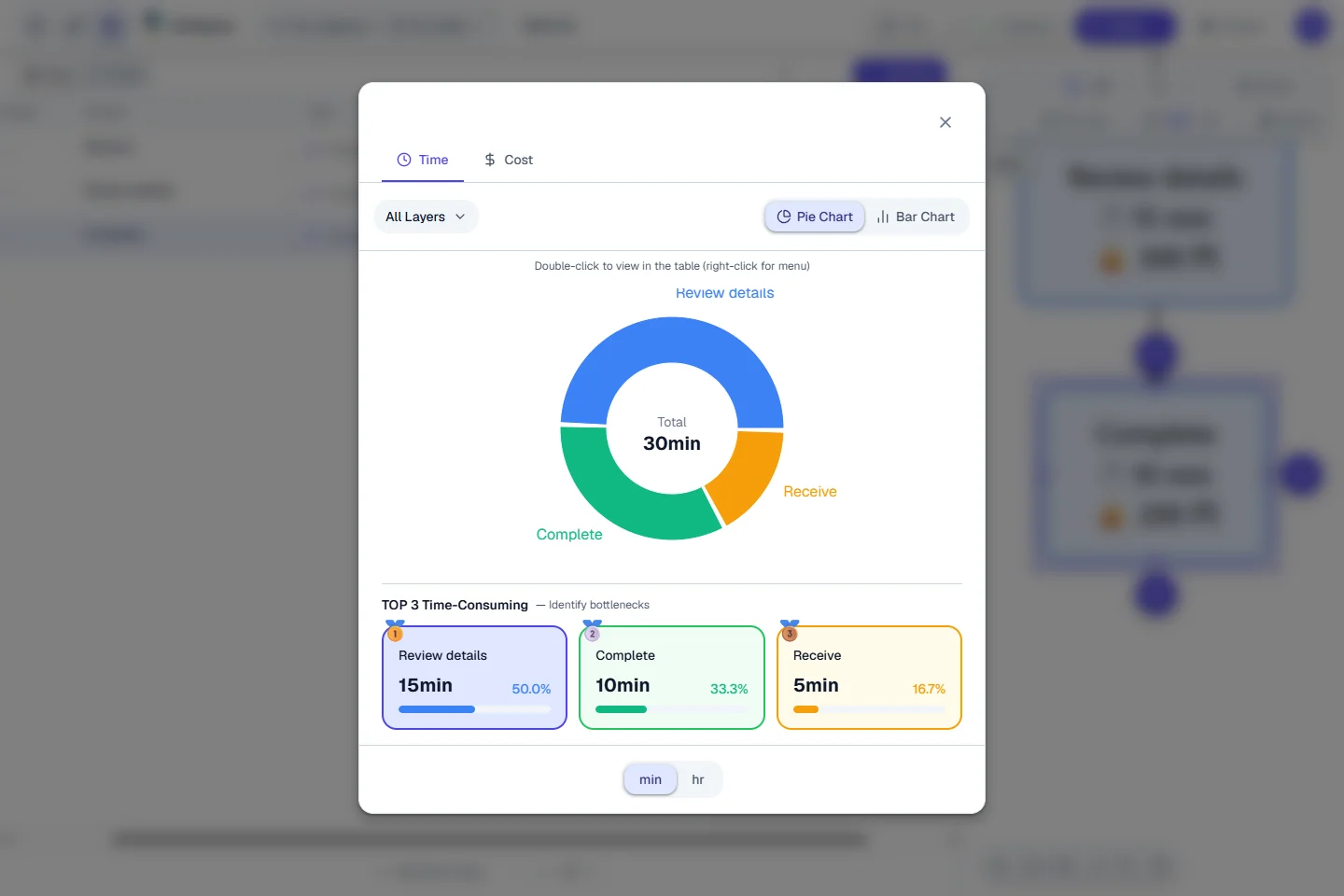Click the rank 2 medal icon
1344x896 pixels.
coord(592,631)
